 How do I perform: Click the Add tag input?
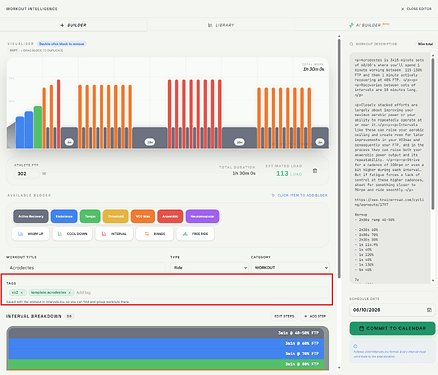(84, 293)
